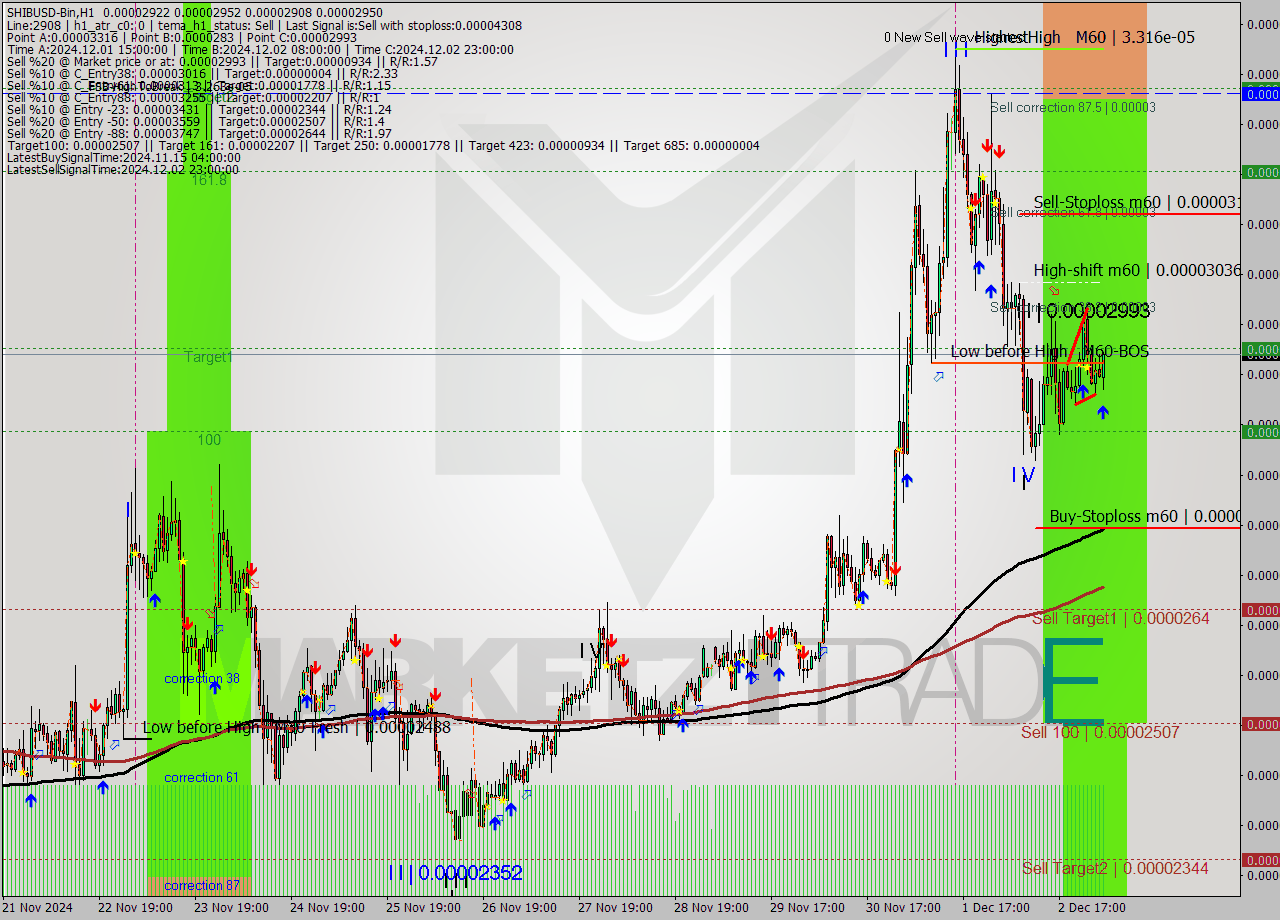The height and width of the screenshot is (920, 1280).
Task: Click the Sell correction 87.5 label
Action: pyautogui.click(x=1073, y=107)
